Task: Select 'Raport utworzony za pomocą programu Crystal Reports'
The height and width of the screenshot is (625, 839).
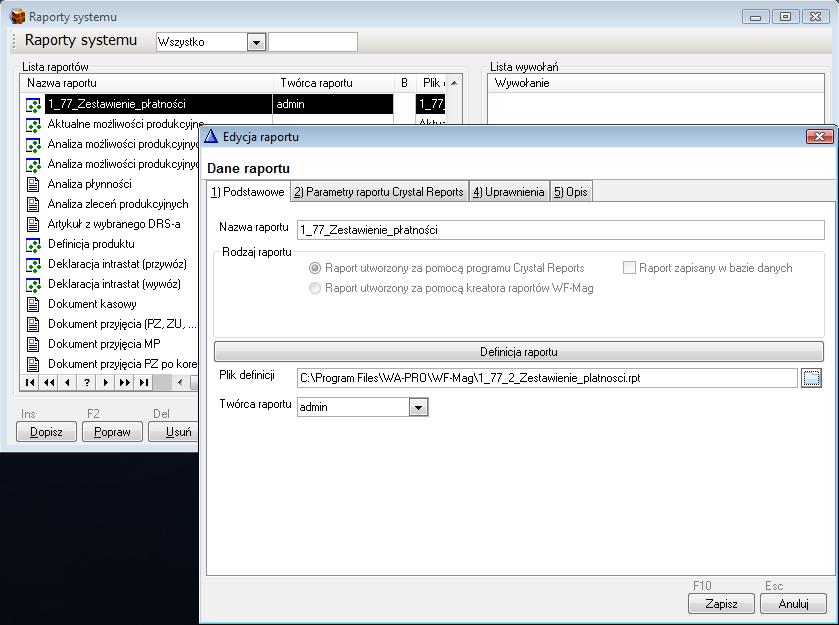Action: coord(316,268)
